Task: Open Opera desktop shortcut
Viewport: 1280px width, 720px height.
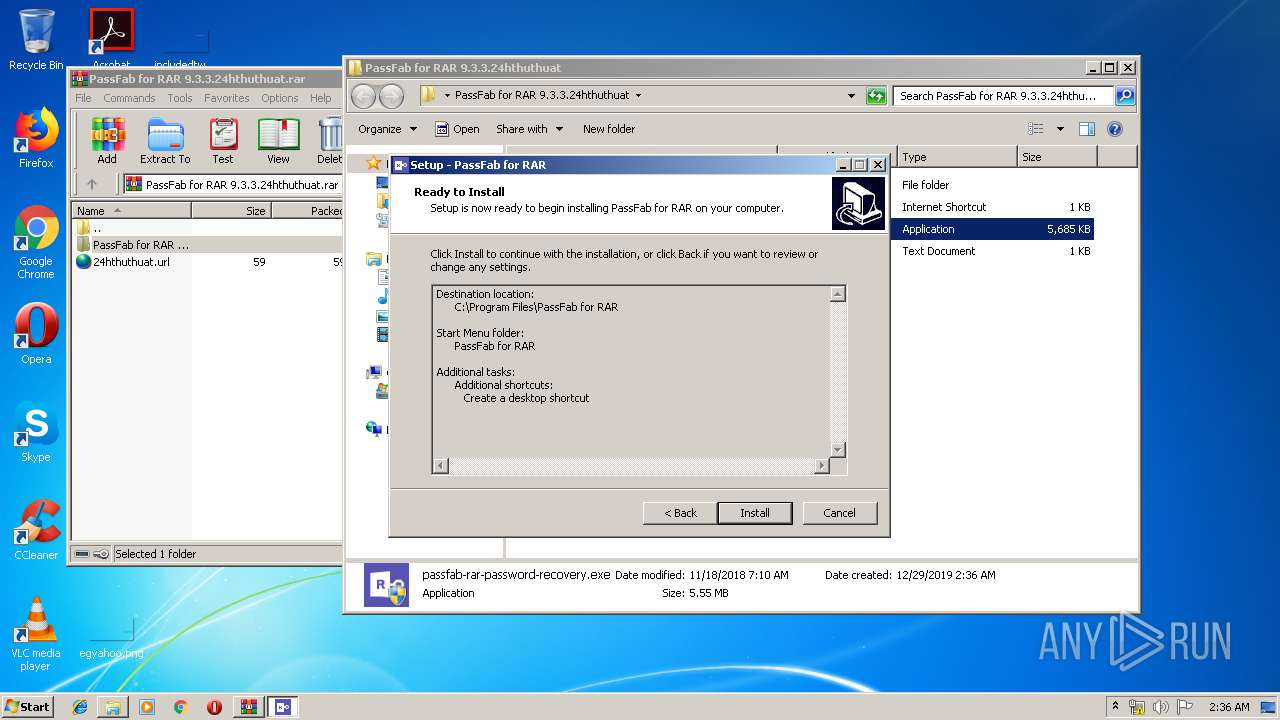Action: pos(36,334)
